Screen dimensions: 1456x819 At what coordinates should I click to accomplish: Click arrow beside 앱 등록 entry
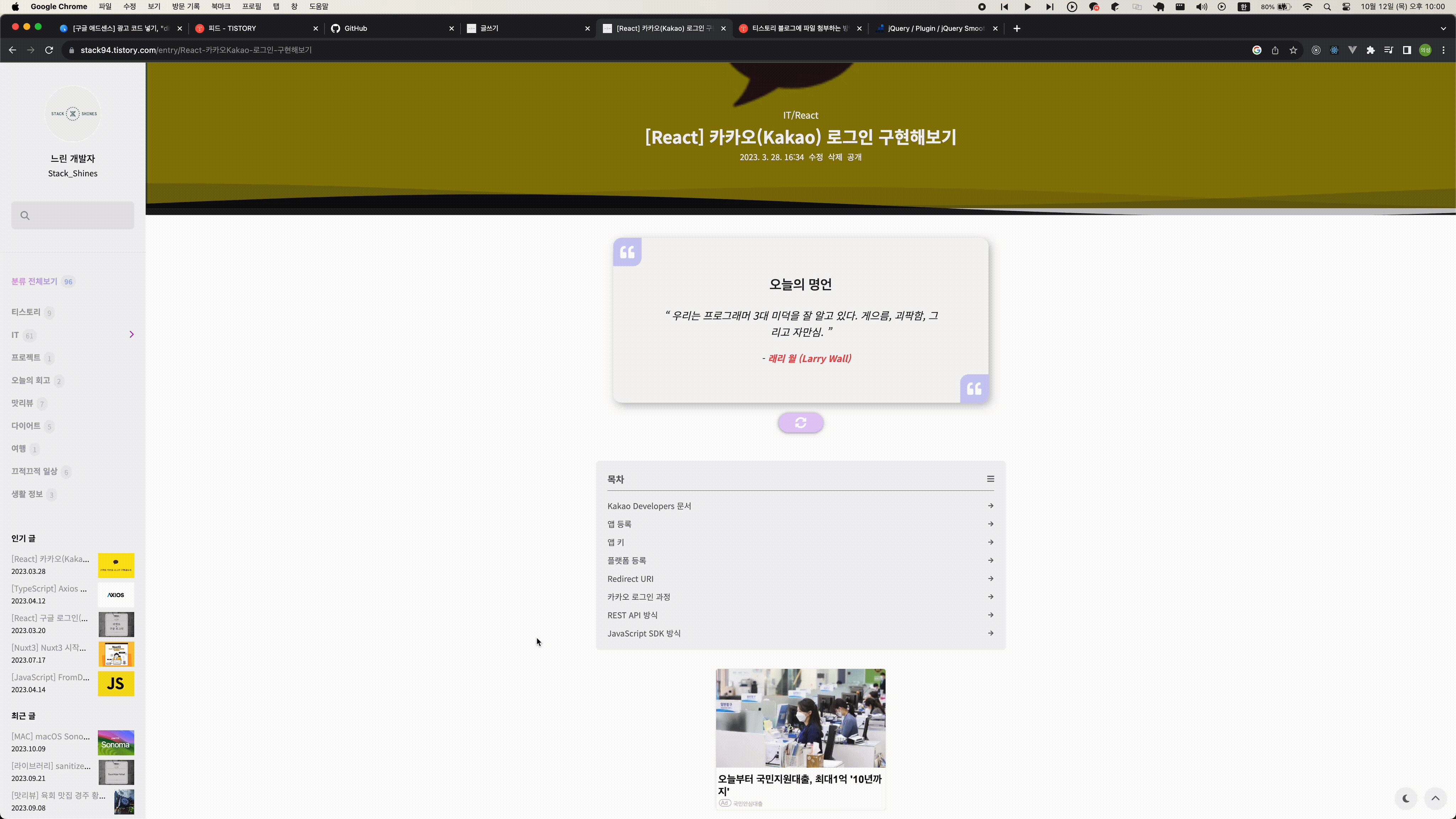coord(990,524)
